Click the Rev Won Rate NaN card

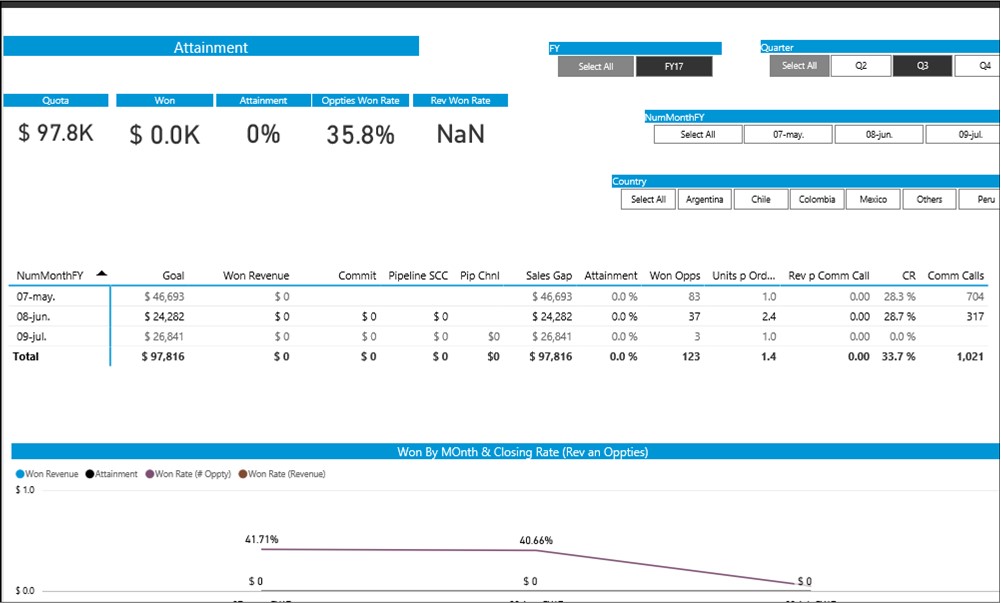tap(460, 134)
